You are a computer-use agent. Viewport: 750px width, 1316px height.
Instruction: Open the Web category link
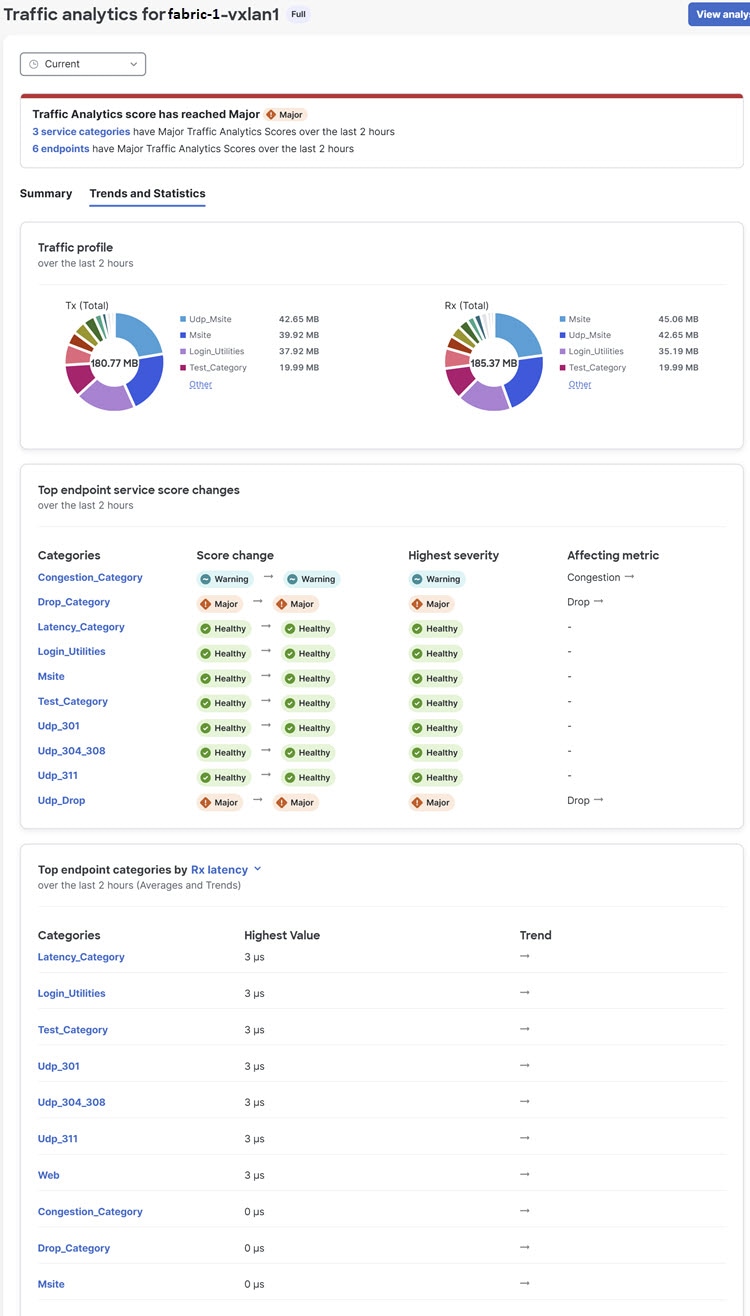48,1175
